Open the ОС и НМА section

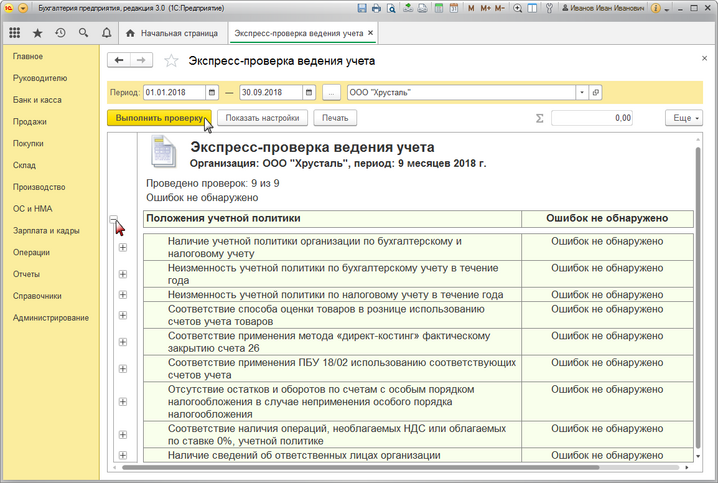pos(33,209)
